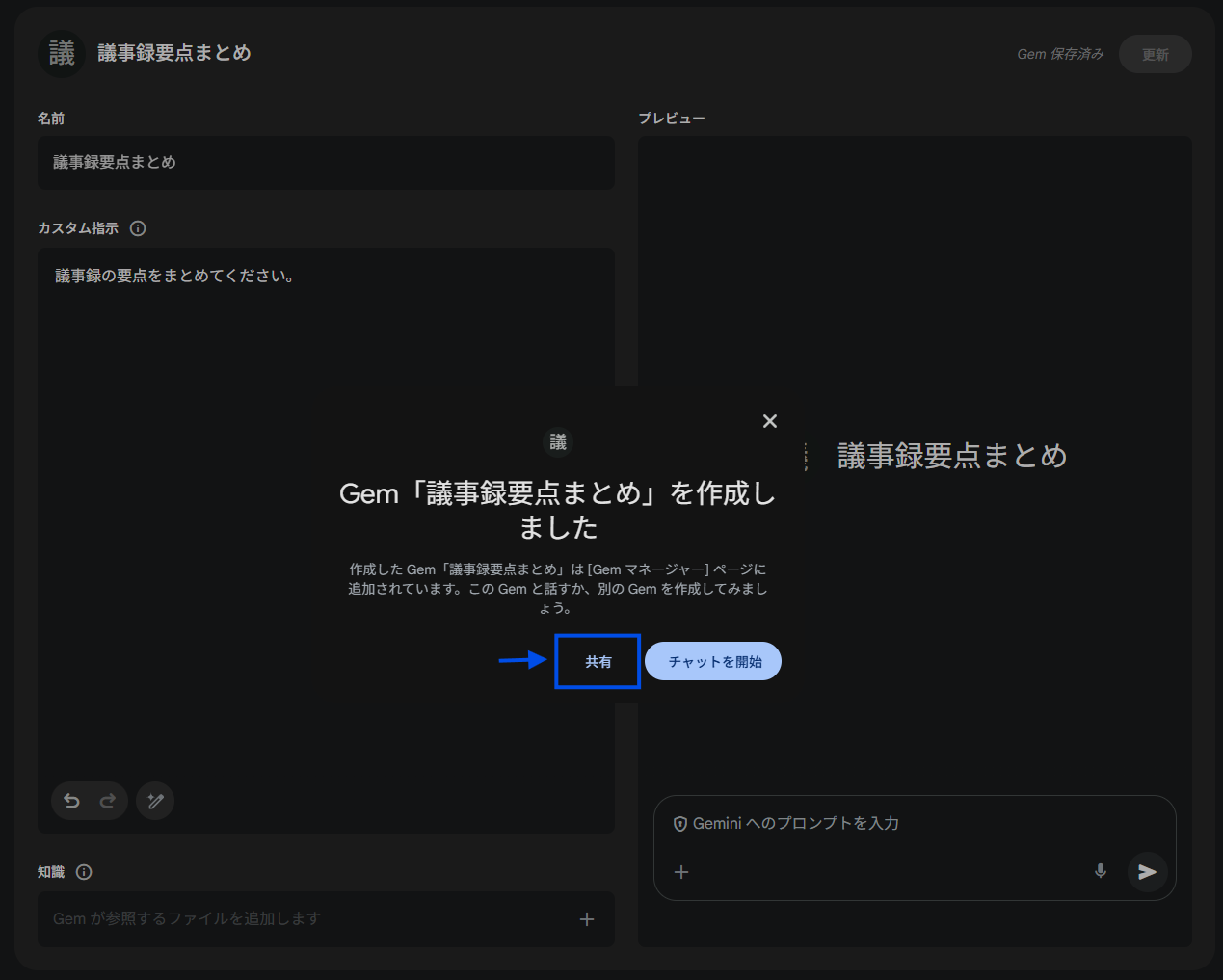This screenshot has height=980, width=1223.
Task: Click the redo arrow icon
Action: (108, 801)
